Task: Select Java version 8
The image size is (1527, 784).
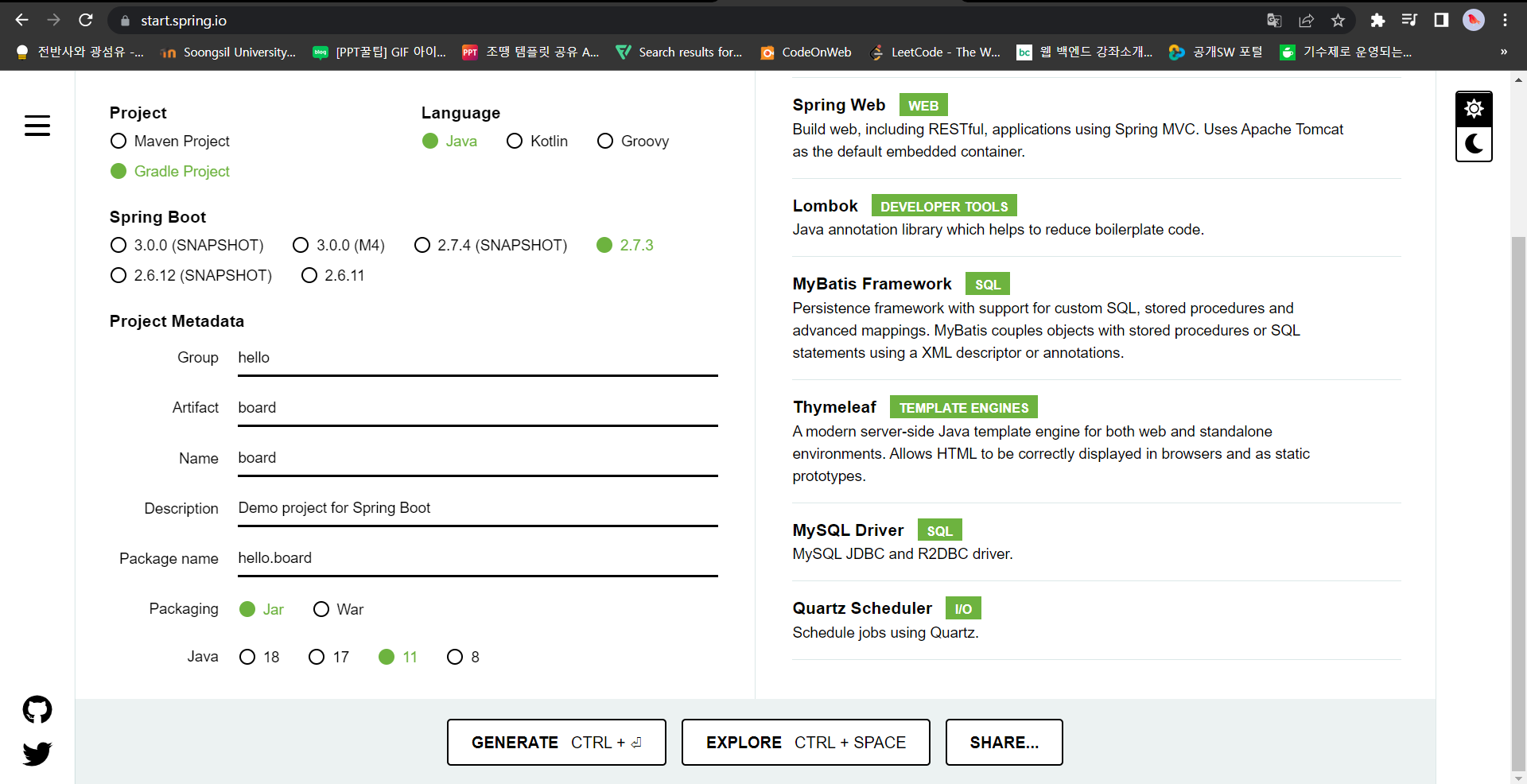Action: [x=464, y=657]
